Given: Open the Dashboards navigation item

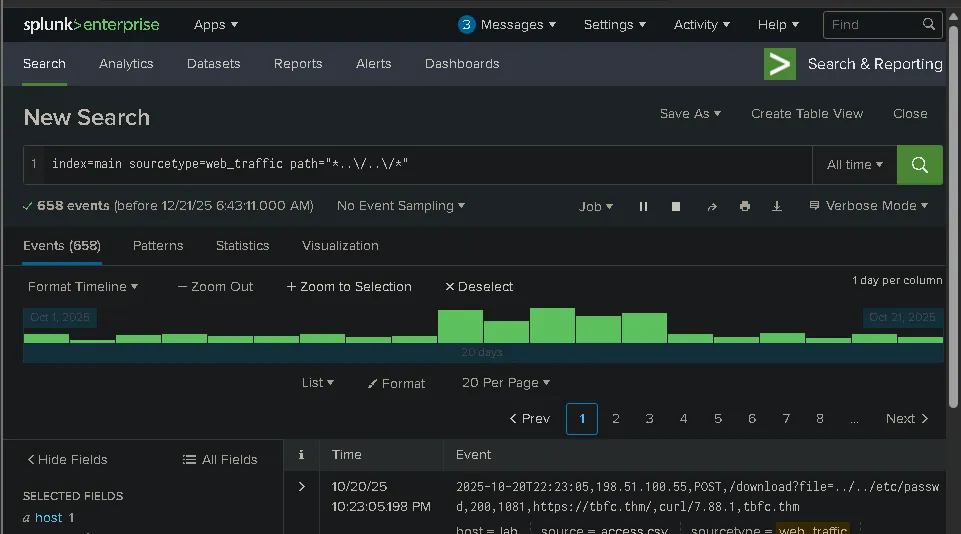Looking at the screenshot, I should pyautogui.click(x=461, y=64).
